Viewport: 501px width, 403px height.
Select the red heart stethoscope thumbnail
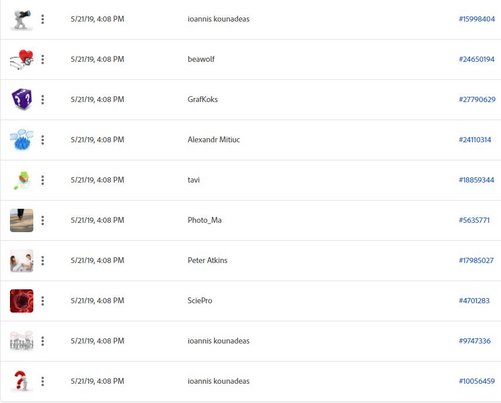(22, 59)
